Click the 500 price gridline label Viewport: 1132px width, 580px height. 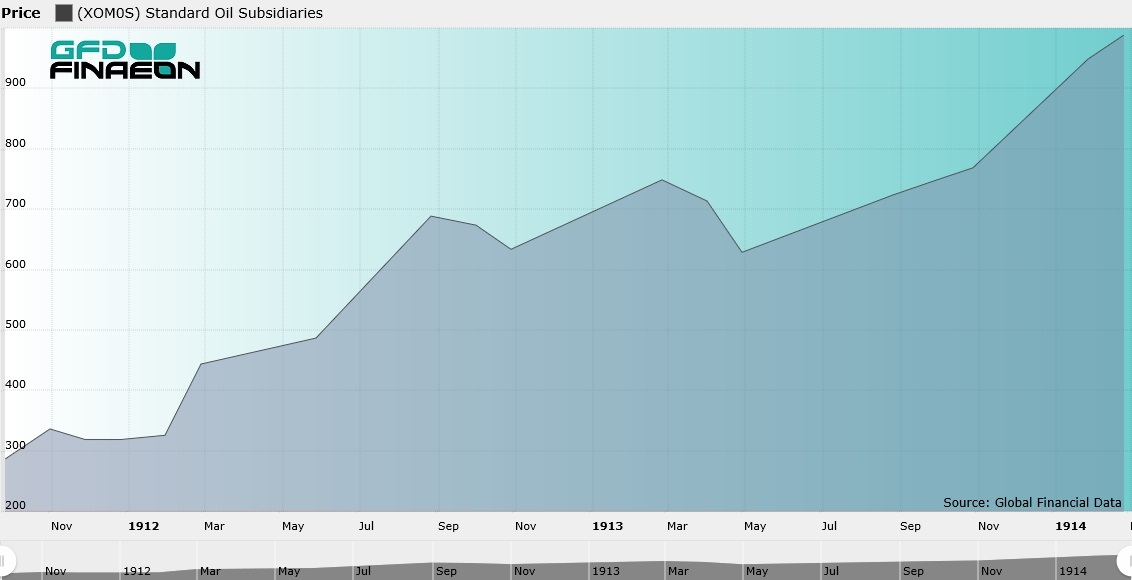pyautogui.click(x=14, y=324)
